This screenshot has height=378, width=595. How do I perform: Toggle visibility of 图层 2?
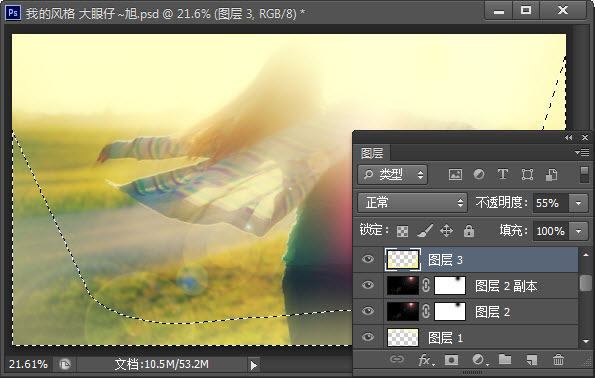tap(367, 311)
